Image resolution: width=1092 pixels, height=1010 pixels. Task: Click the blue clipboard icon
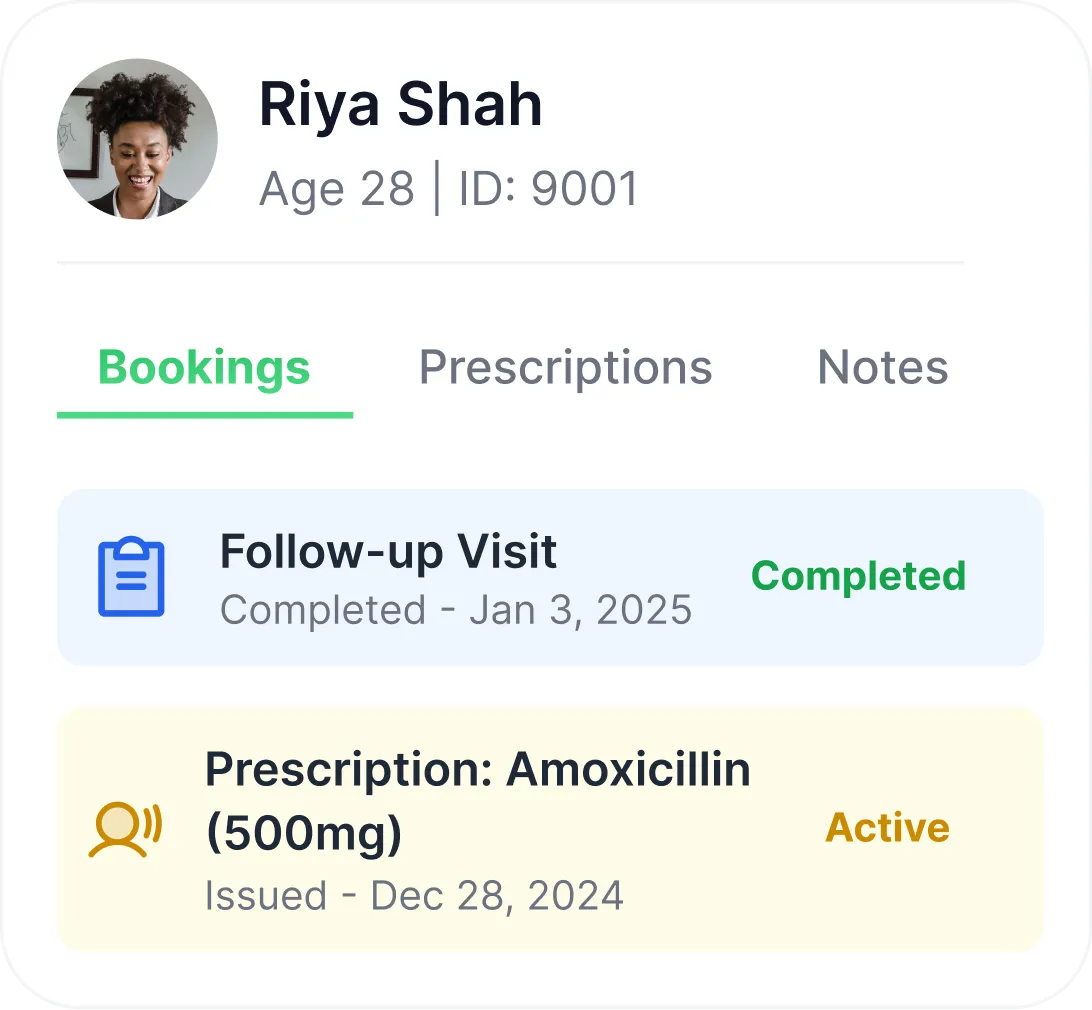(x=131, y=577)
